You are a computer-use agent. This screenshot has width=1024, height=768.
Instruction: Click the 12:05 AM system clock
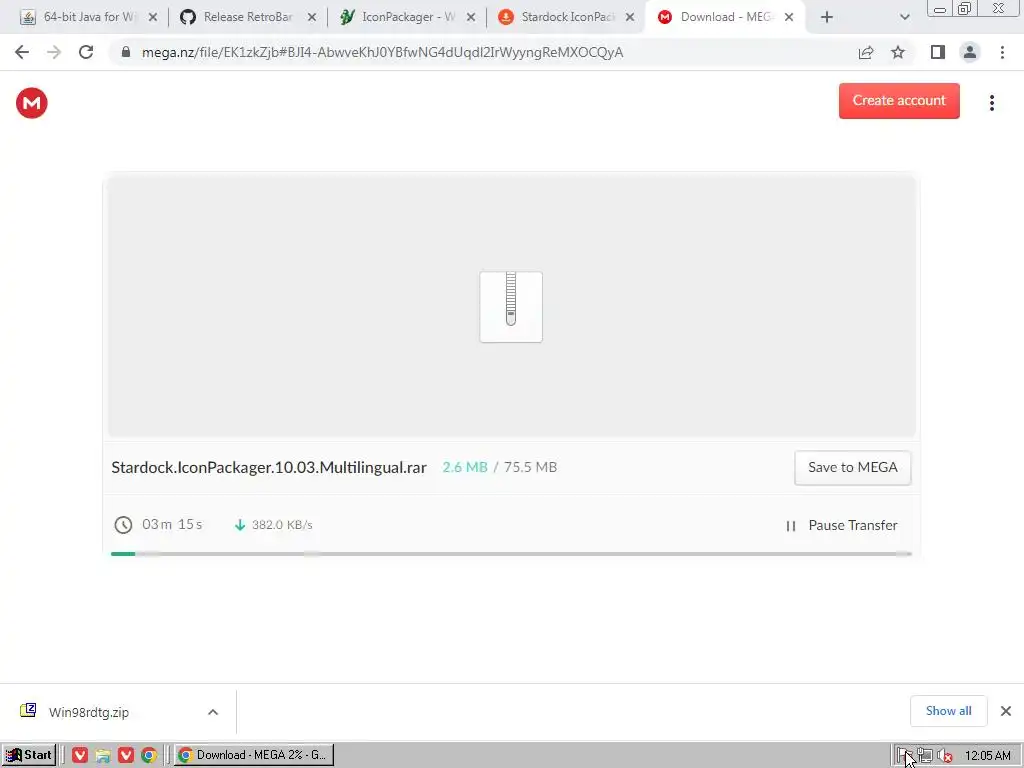click(987, 756)
